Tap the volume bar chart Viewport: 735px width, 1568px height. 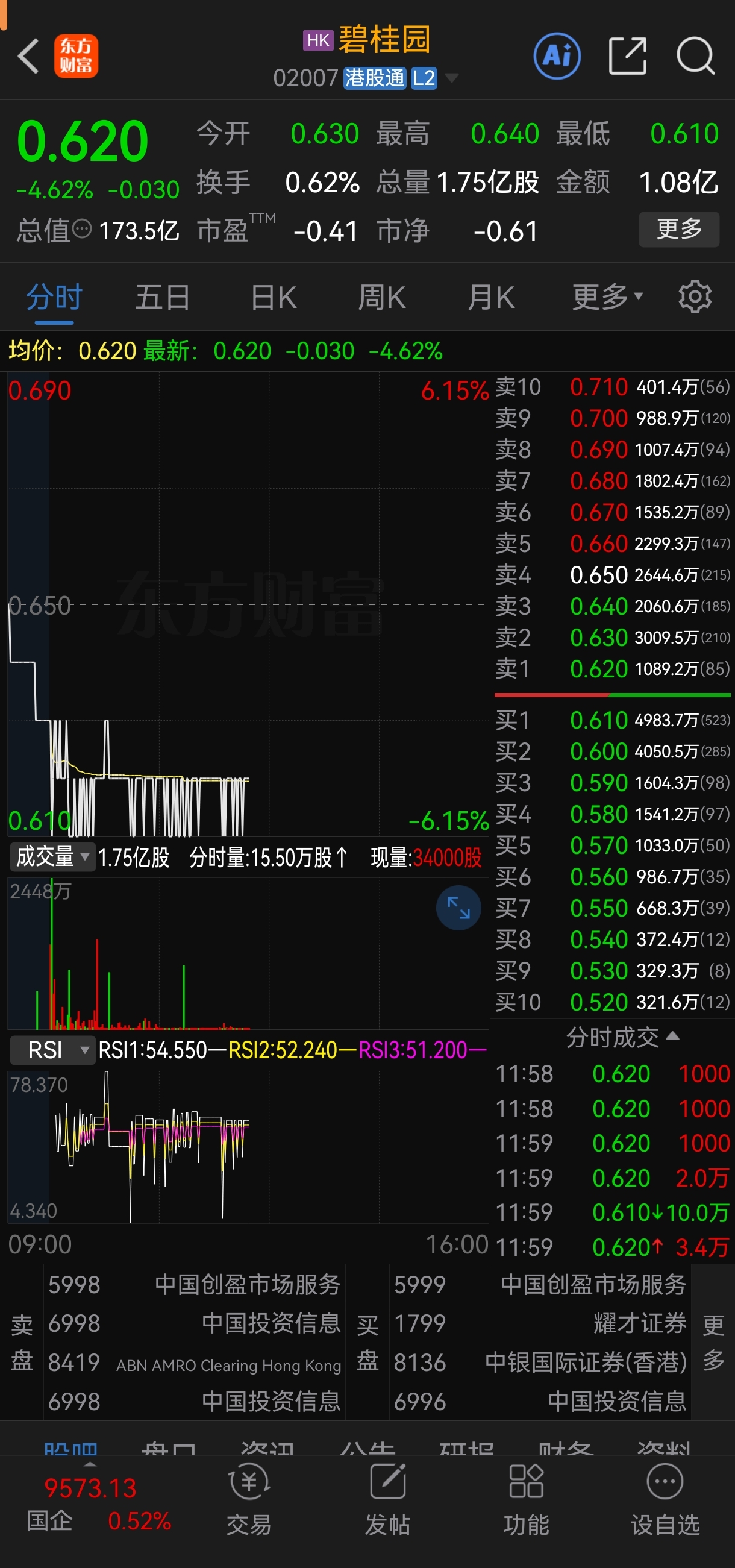click(x=248, y=953)
